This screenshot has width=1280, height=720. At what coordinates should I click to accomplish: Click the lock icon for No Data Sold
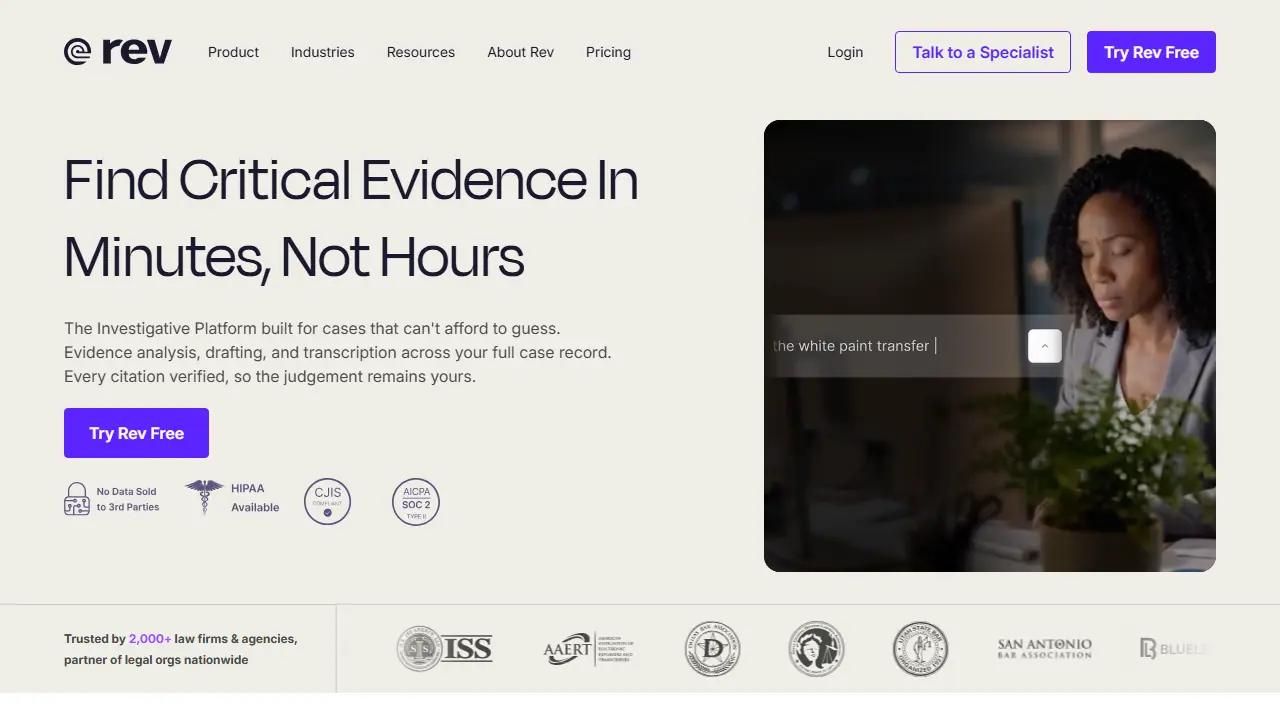point(77,499)
